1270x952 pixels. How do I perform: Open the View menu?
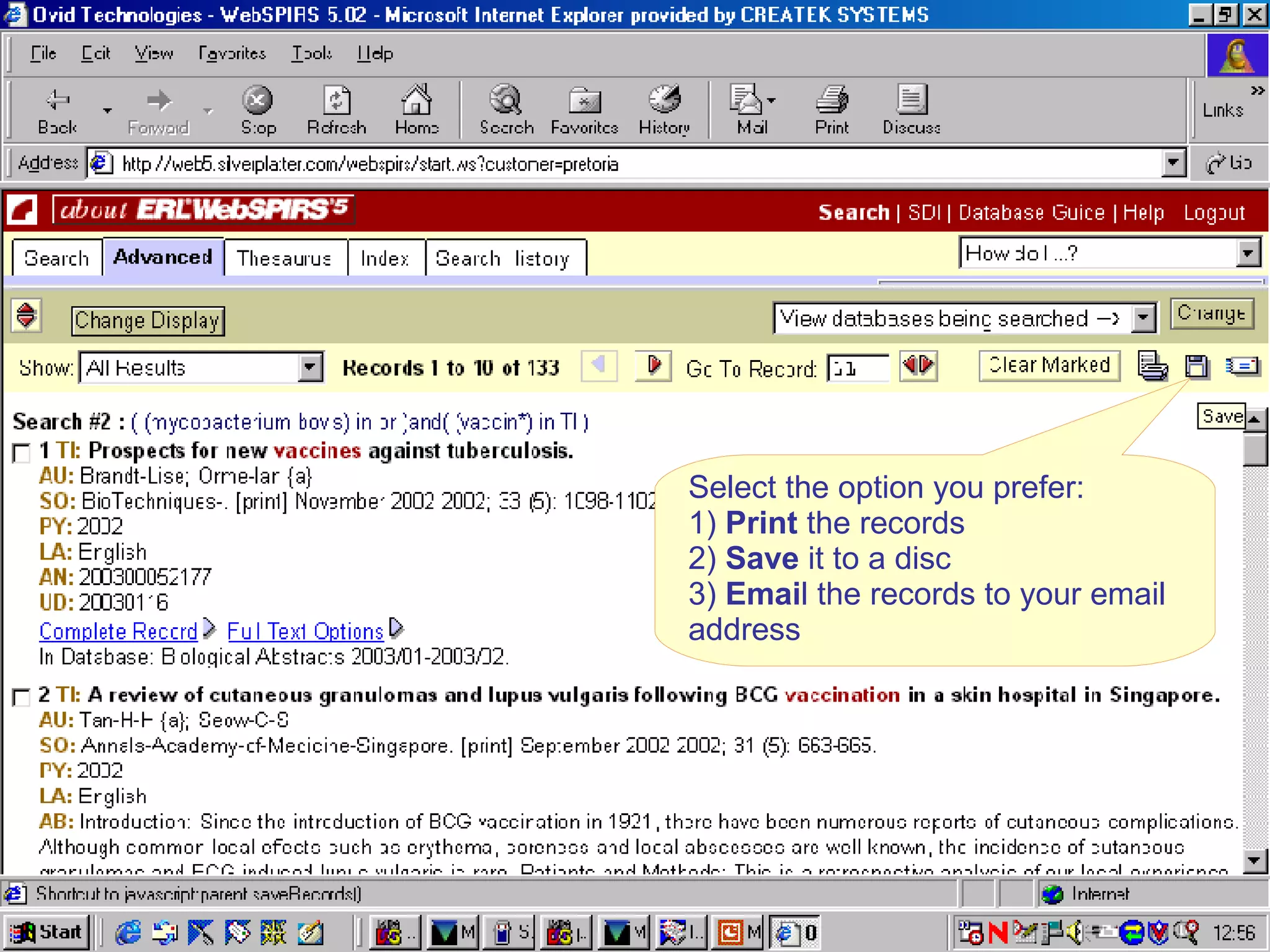point(154,54)
